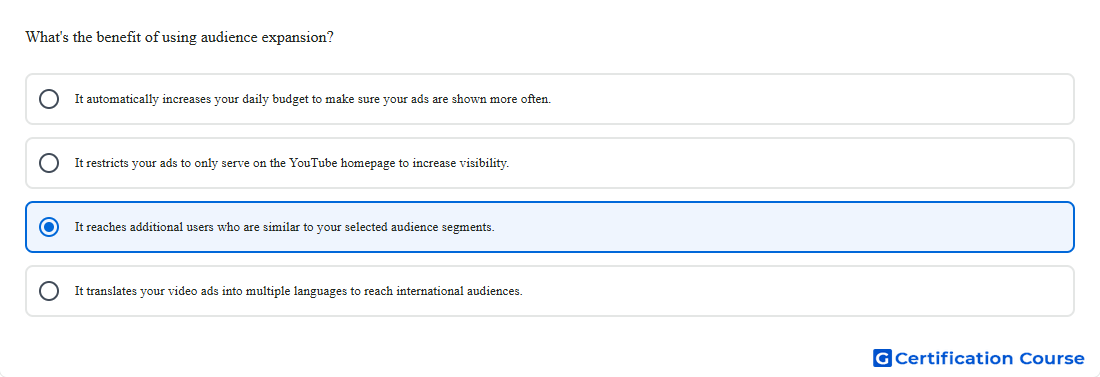This screenshot has height=377, width=1100.
Task: Click text "It restricts your ads to only serve"
Action: click(x=162, y=163)
